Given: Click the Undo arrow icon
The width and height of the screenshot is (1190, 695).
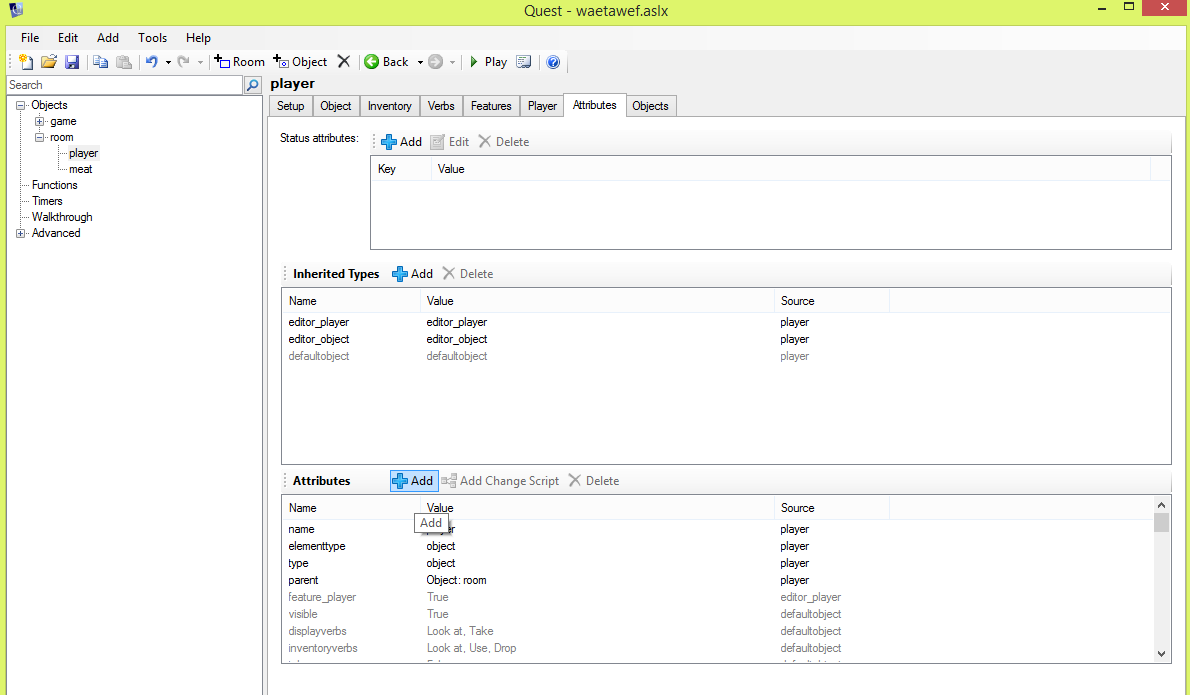Looking at the screenshot, I should click(151, 62).
